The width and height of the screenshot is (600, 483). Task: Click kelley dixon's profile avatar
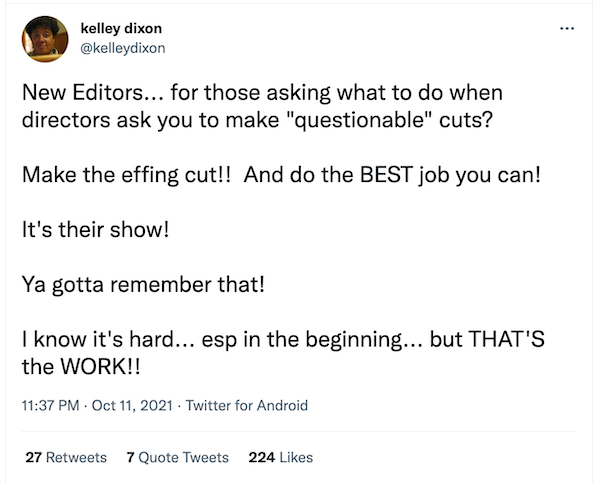point(45,39)
